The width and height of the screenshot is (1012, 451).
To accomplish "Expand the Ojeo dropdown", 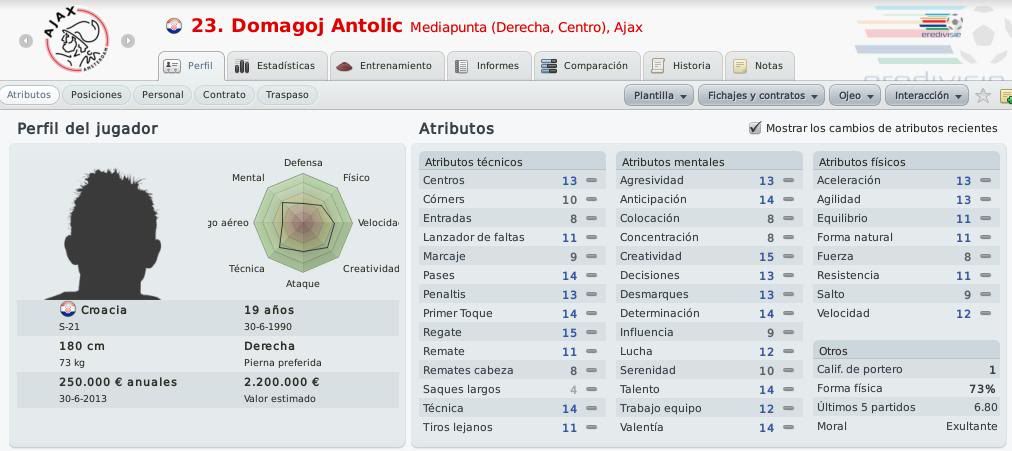I will [x=855, y=95].
